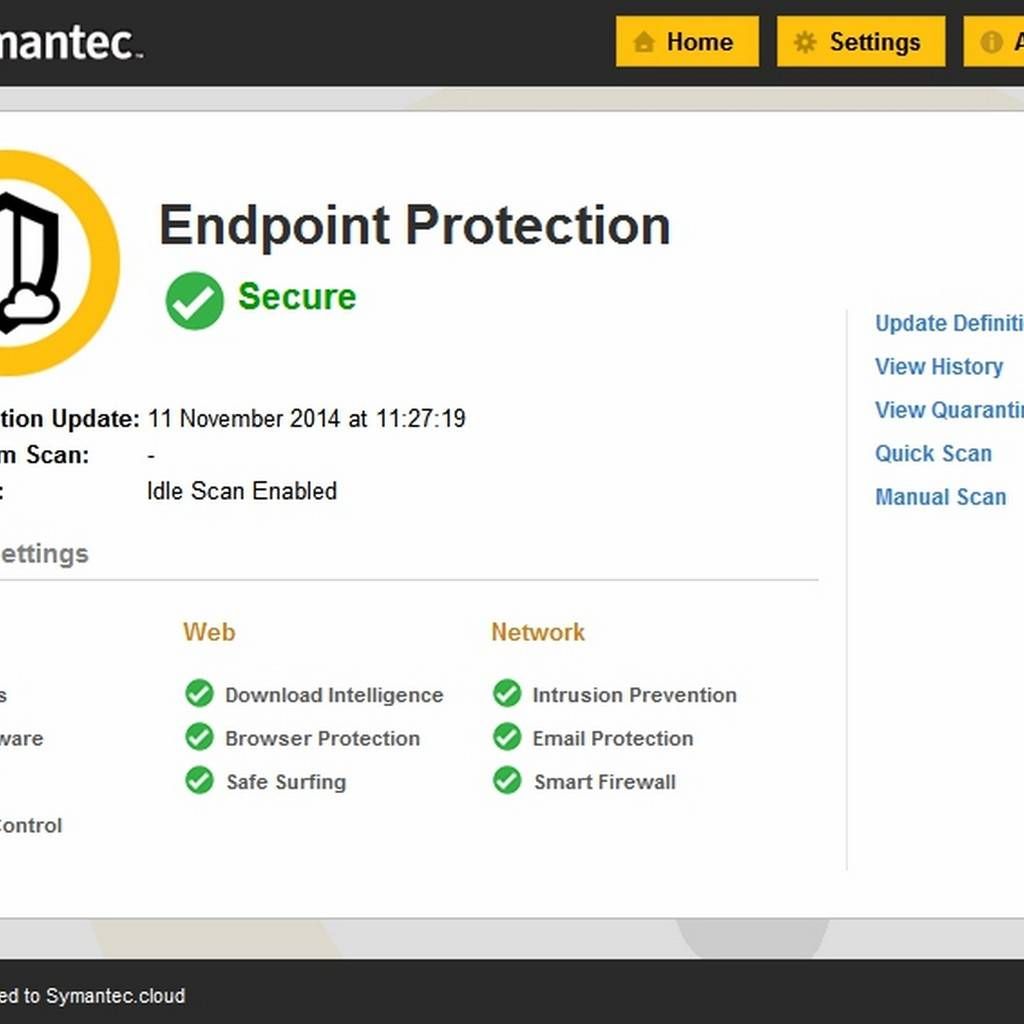This screenshot has width=1024, height=1024.
Task: Click the house icon on Home button
Action: (644, 42)
